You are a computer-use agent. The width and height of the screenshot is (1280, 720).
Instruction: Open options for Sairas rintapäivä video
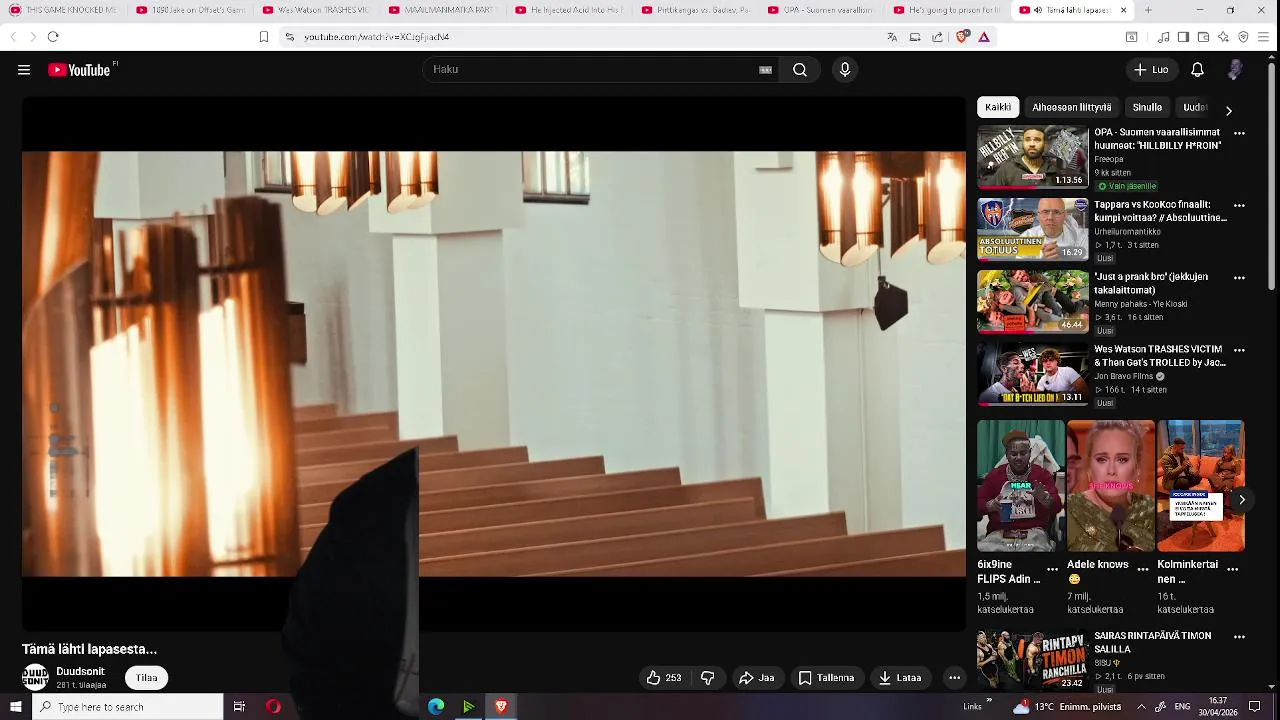1239,636
